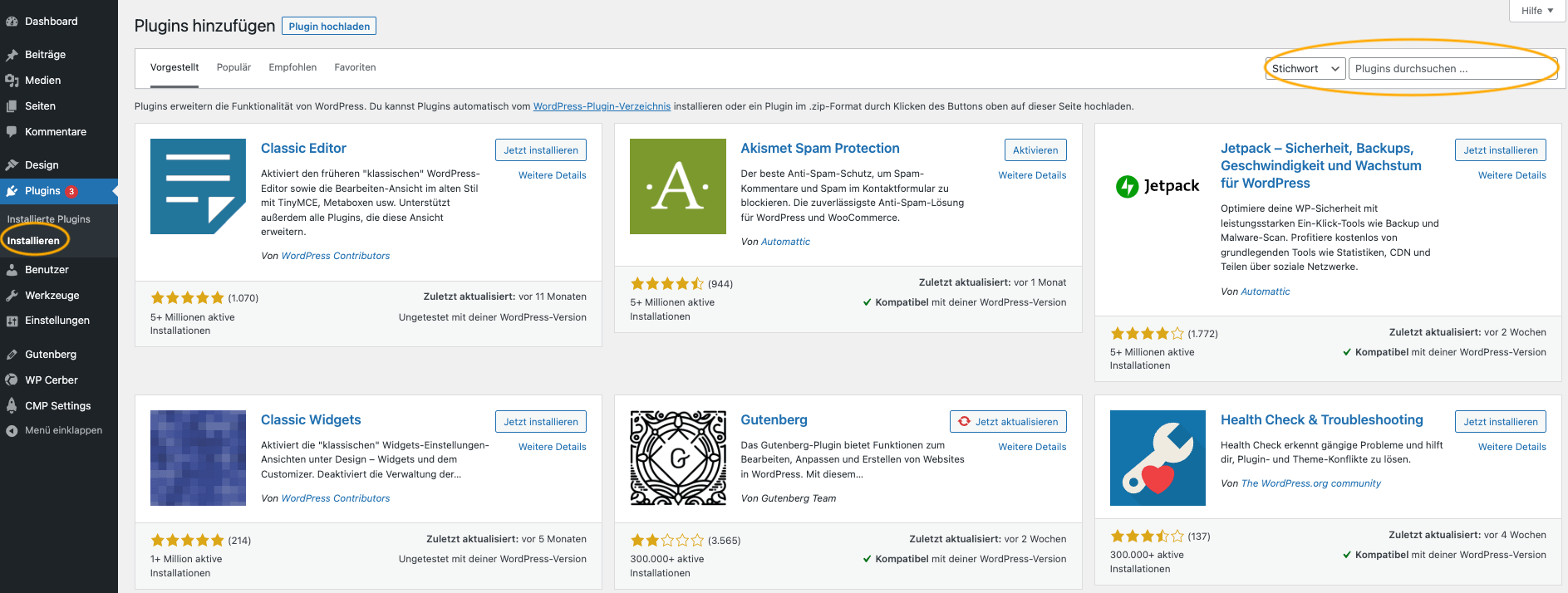Switch to the Favoriten tab
This screenshot has width=1568, height=593.
click(x=355, y=67)
